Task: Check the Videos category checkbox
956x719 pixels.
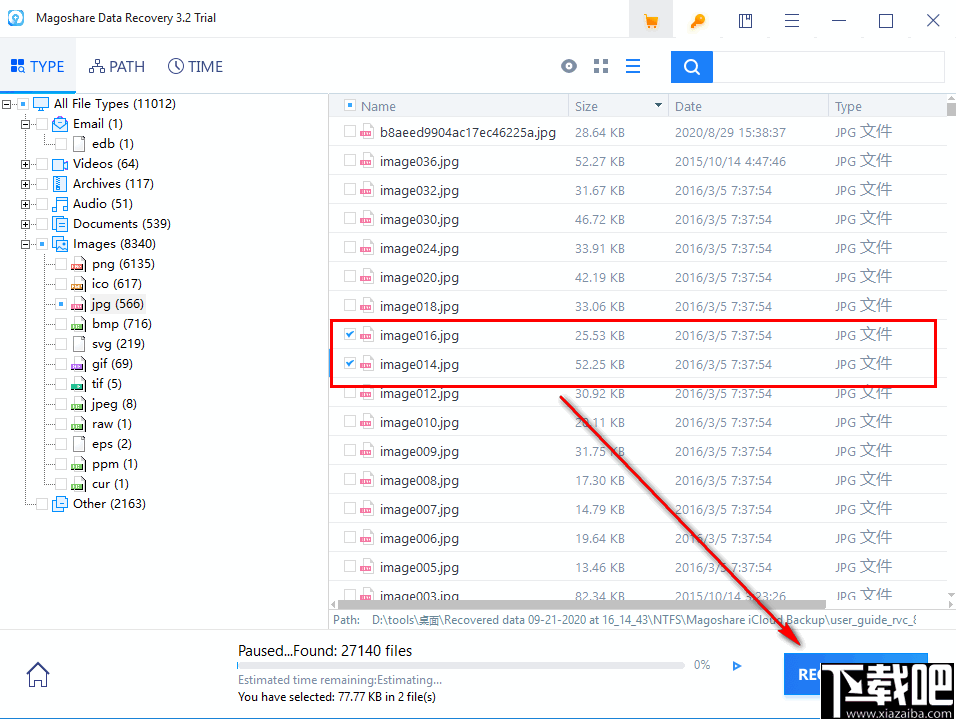Action: click(x=42, y=164)
